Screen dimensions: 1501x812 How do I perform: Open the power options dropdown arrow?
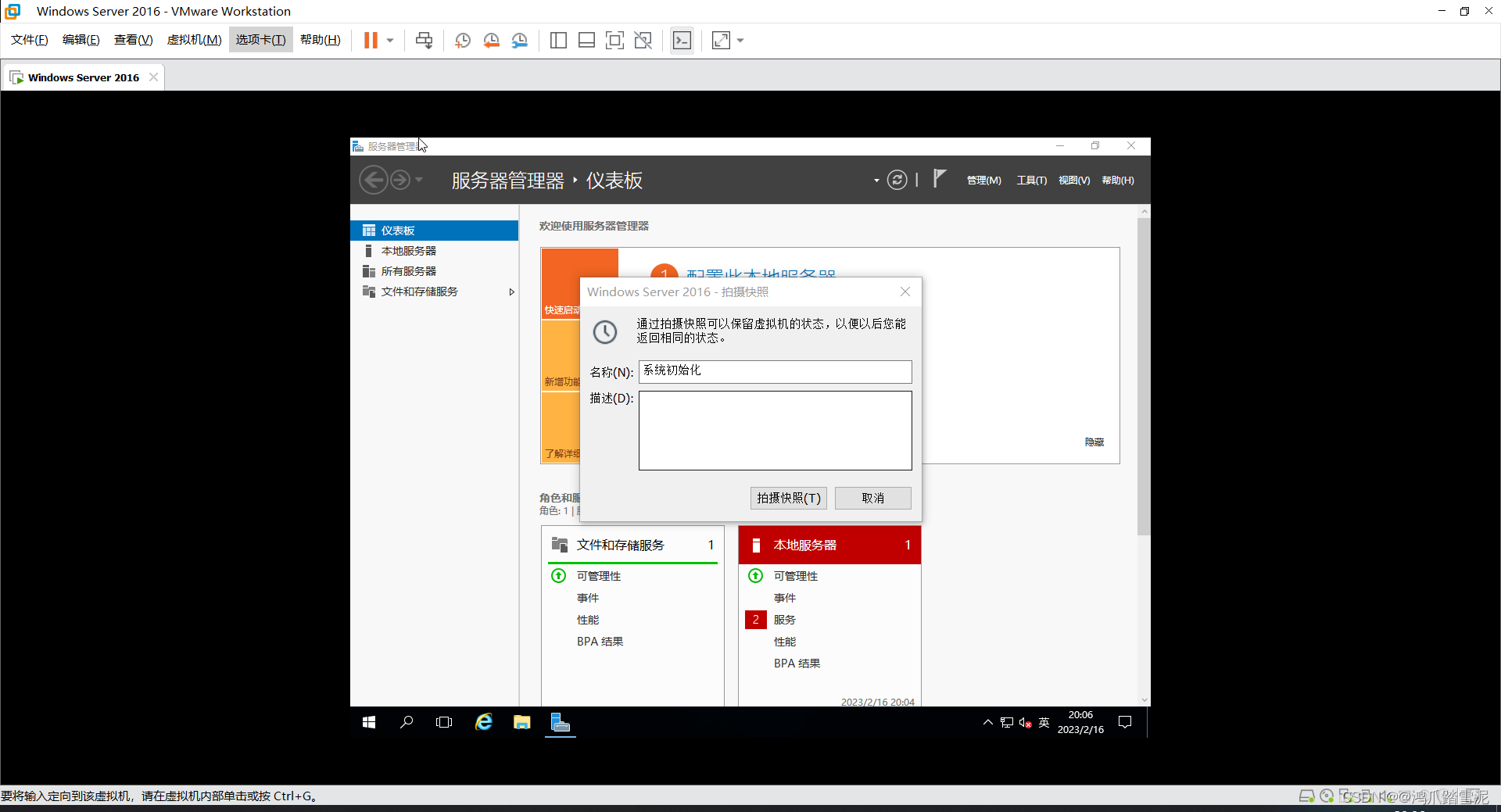[x=390, y=40]
